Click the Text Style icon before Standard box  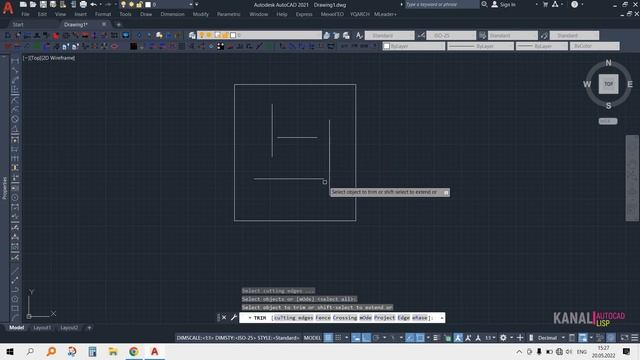point(359,36)
